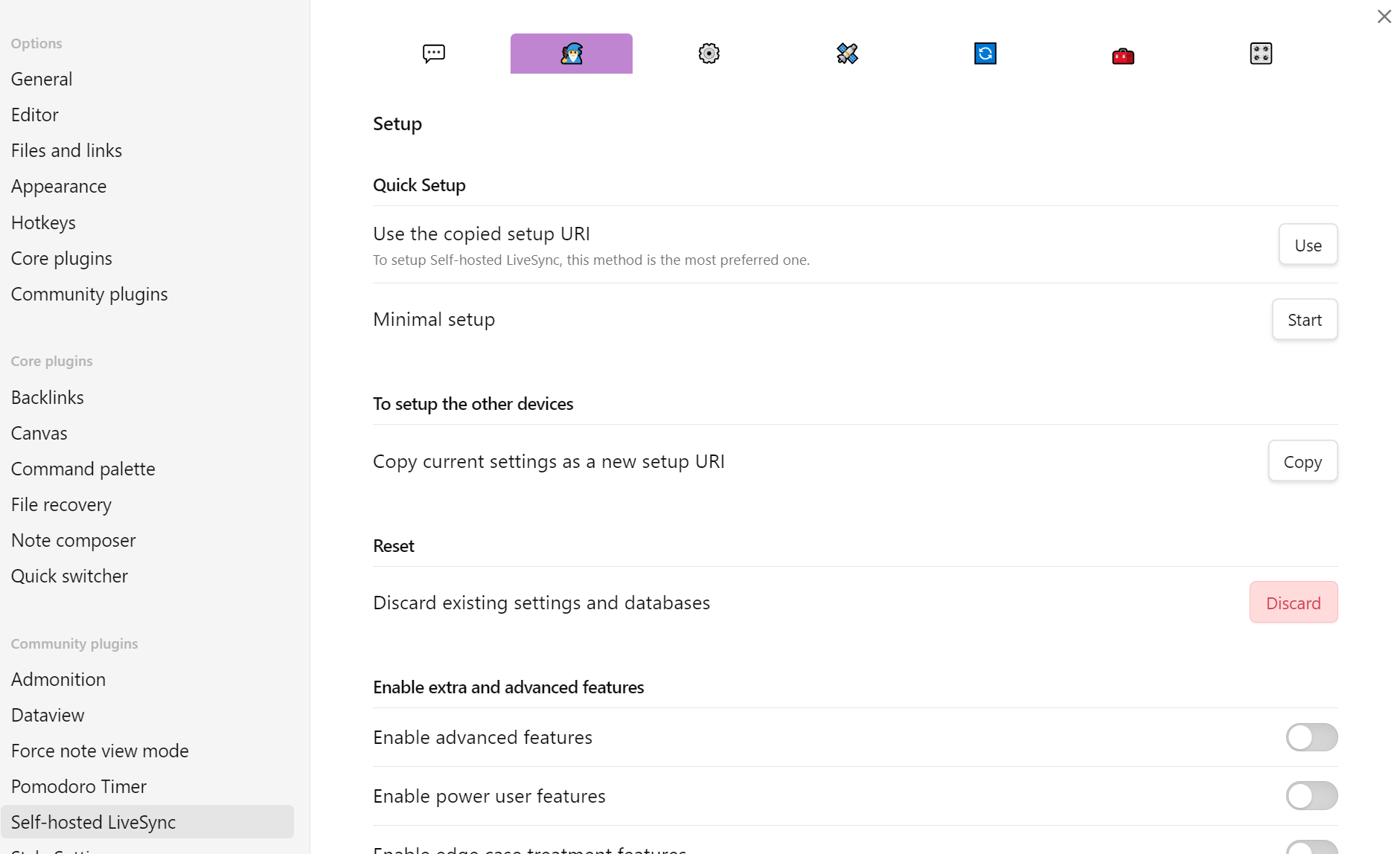
Task: Open Pomodoro Timer plugin settings
Action: pos(79,786)
